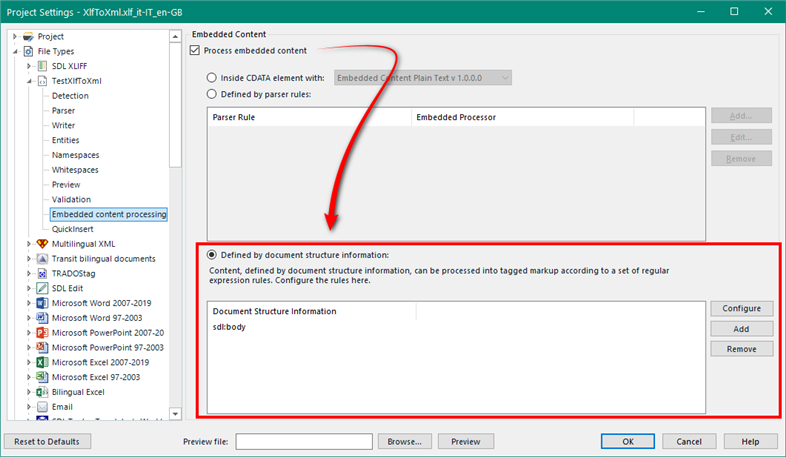Click the Microsoft PowerPoint 97-2003 icon
786x457 pixels.
pyautogui.click(x=43, y=347)
